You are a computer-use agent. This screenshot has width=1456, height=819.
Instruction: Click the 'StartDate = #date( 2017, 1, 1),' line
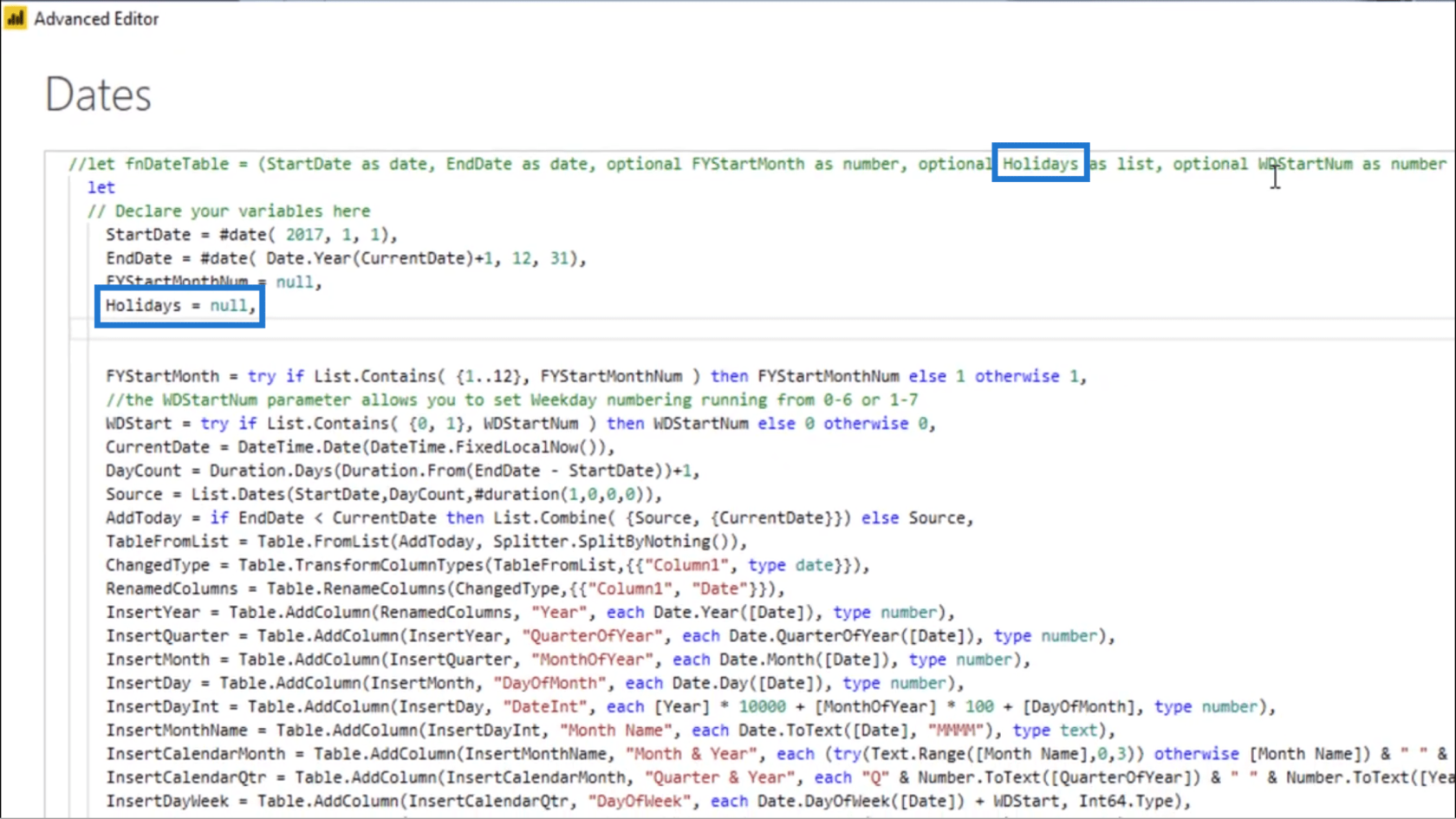[x=251, y=235]
